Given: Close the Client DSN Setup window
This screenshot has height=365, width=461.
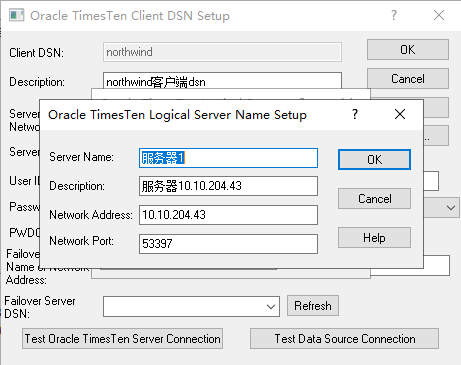Looking at the screenshot, I should tap(439, 15).
